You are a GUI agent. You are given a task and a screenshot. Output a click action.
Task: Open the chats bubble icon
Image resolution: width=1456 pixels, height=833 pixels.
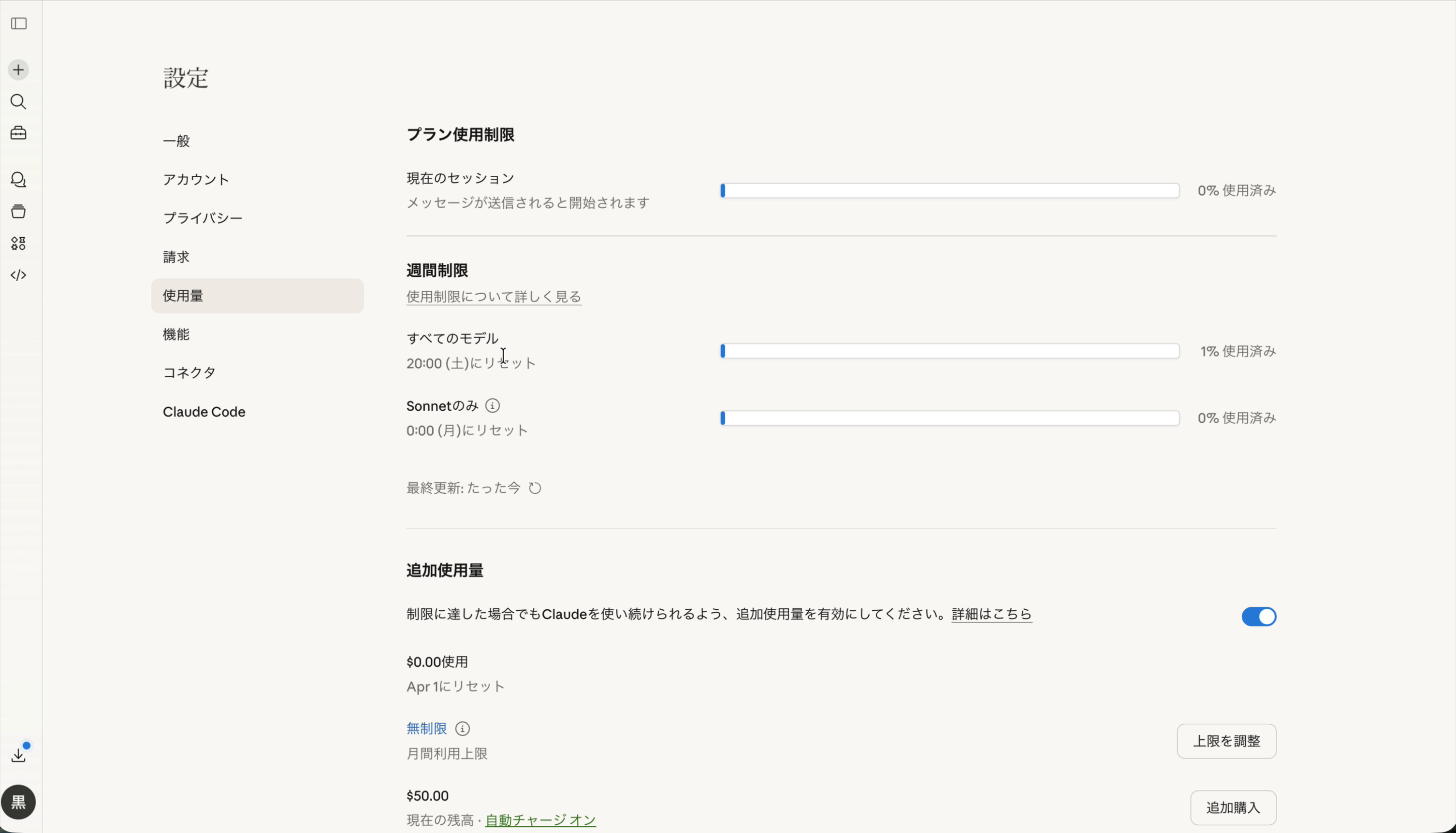tap(18, 179)
